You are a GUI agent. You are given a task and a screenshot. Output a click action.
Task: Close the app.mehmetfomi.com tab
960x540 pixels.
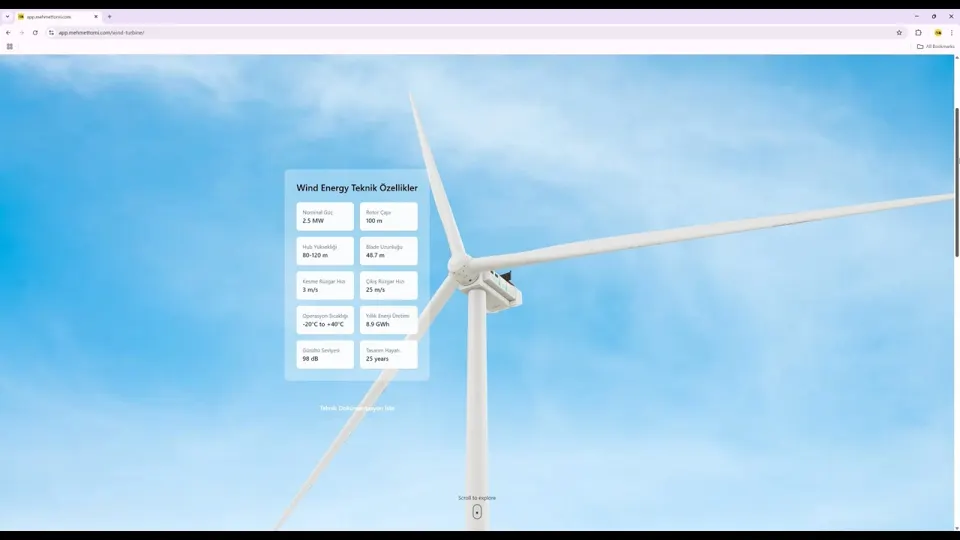[x=96, y=17]
